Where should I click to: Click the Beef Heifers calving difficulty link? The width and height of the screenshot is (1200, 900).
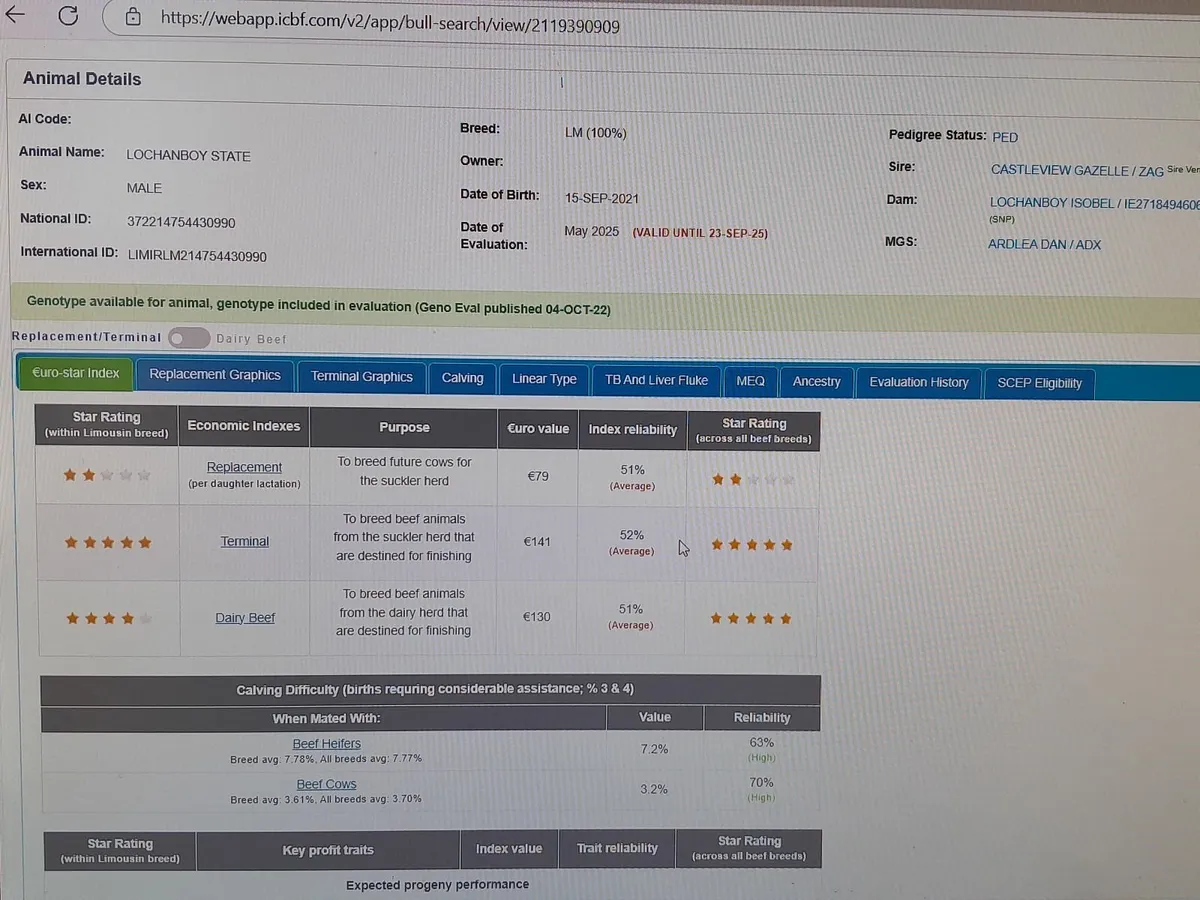click(x=326, y=744)
